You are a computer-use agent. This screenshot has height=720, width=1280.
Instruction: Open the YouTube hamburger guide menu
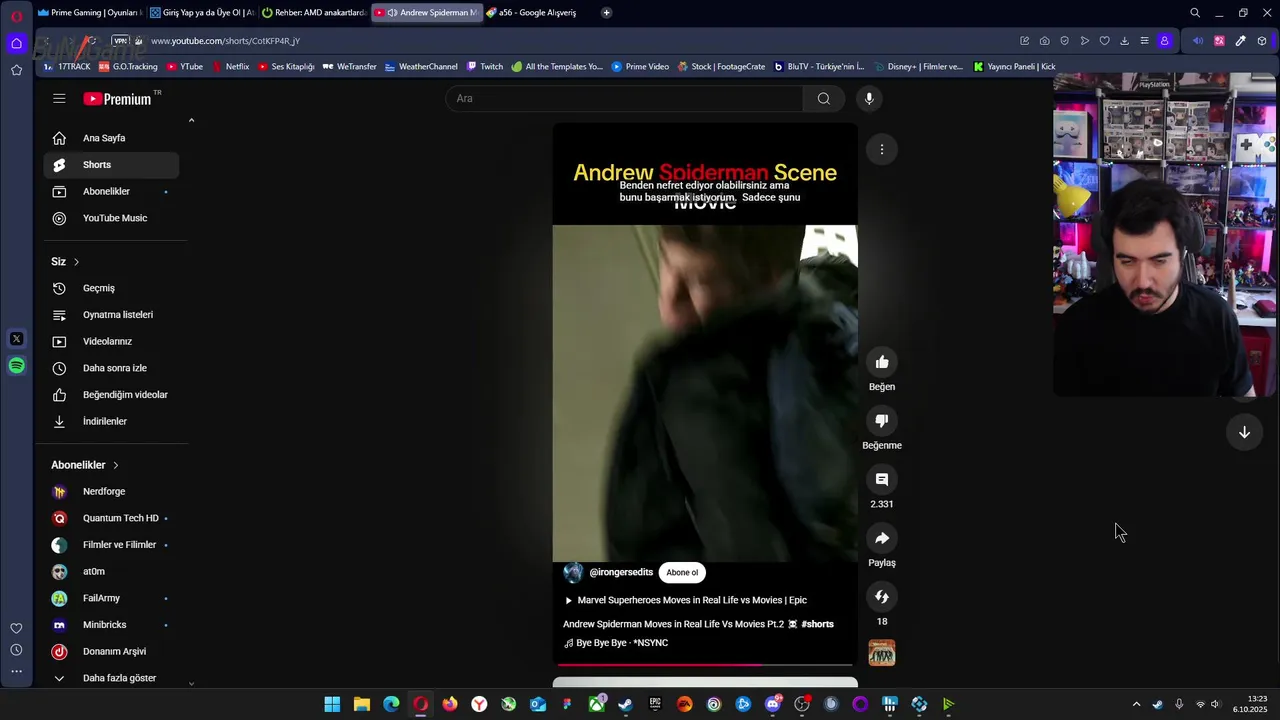[59, 98]
